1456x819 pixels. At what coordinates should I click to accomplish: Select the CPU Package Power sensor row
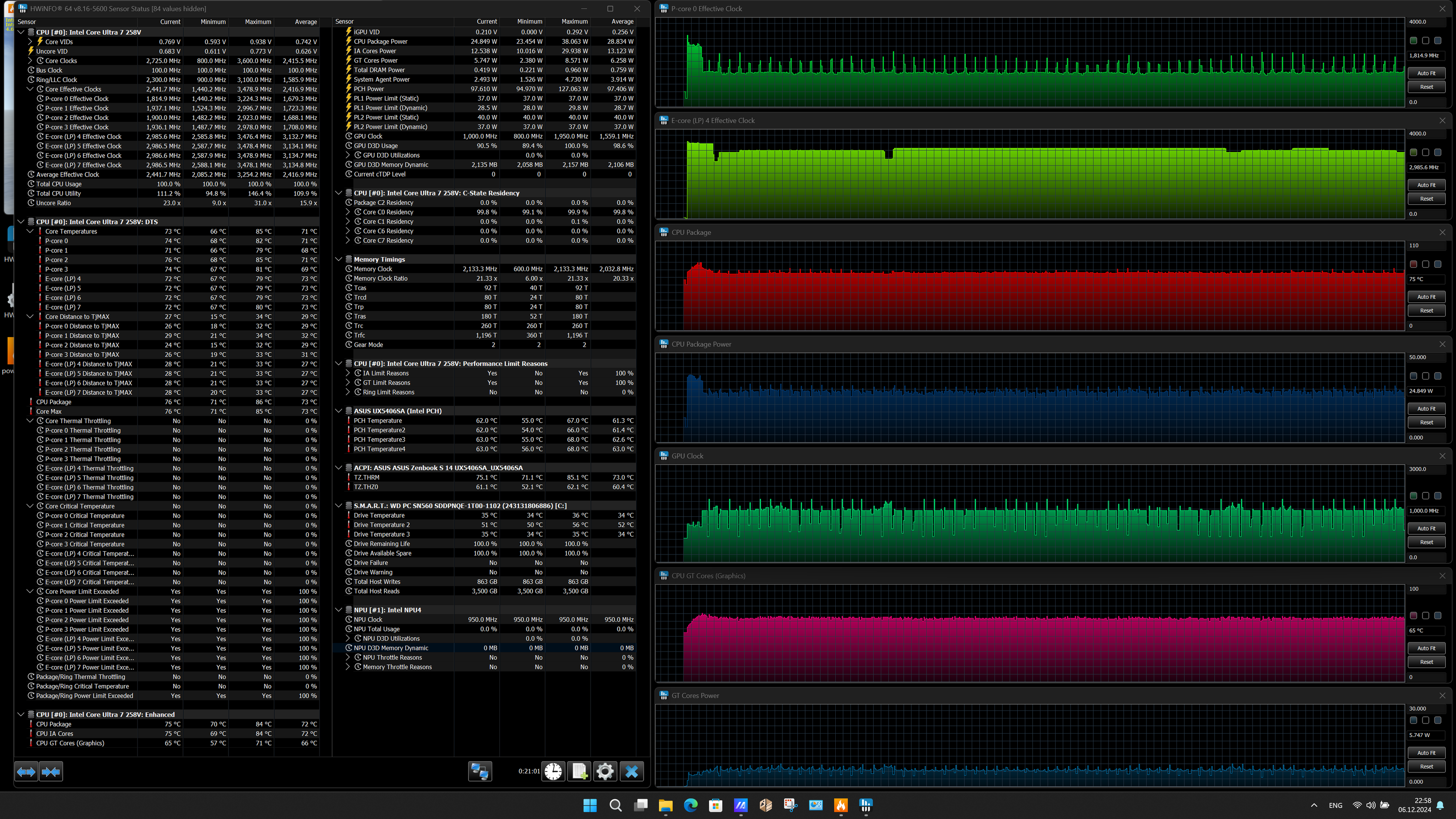381,42
